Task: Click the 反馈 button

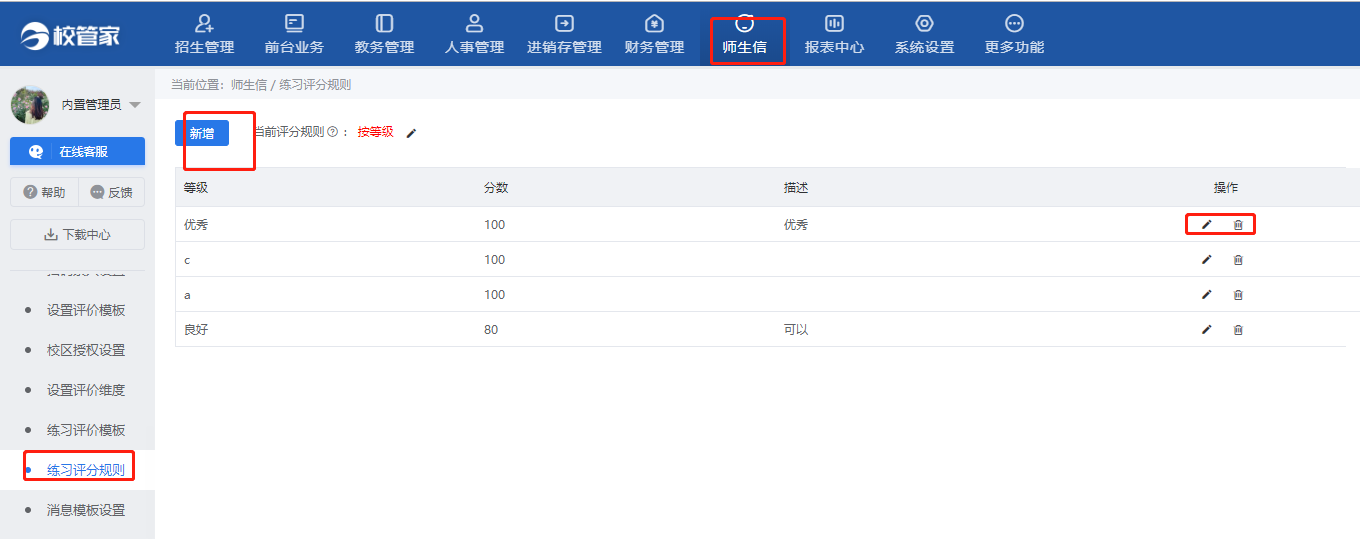Action: (x=111, y=192)
